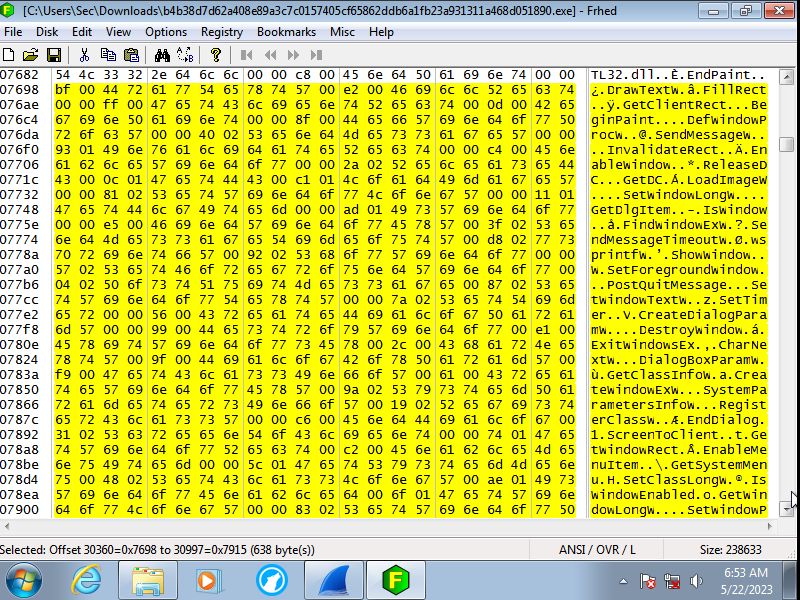The height and width of the screenshot is (600, 800).
Task: Click the vertical scrollbar thumb
Action: coord(786,144)
